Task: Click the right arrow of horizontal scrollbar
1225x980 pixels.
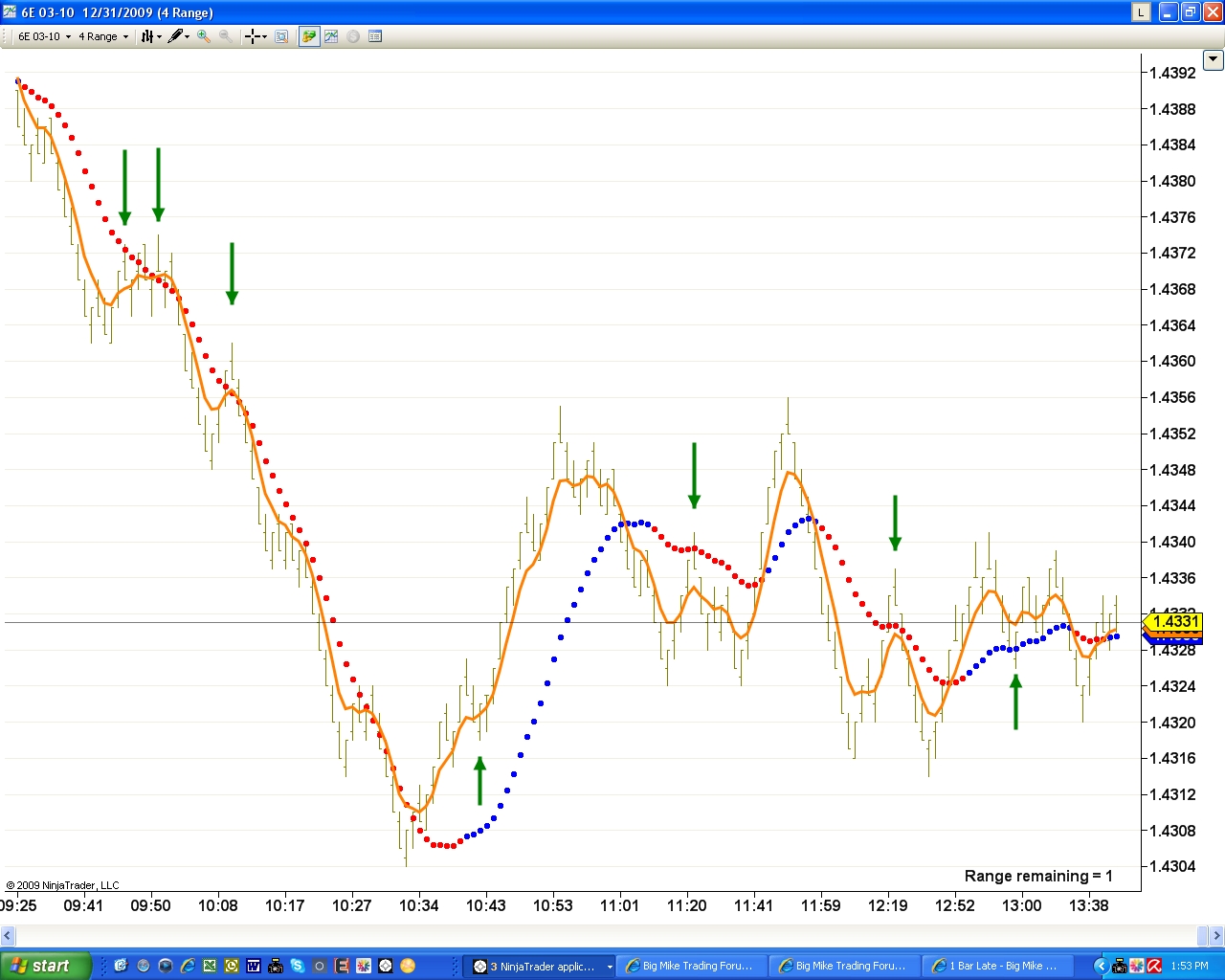Action: click(x=1217, y=936)
